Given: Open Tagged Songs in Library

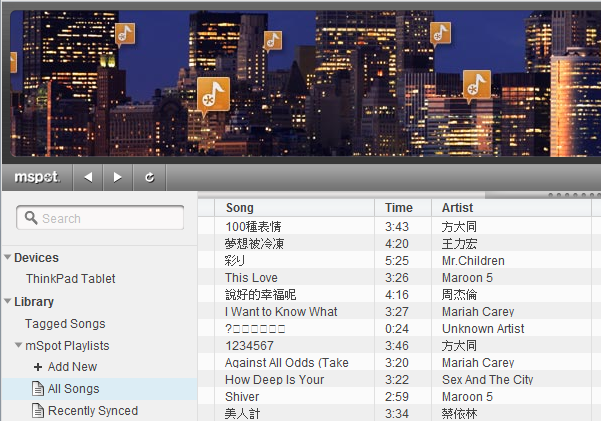Looking at the screenshot, I should [65, 324].
